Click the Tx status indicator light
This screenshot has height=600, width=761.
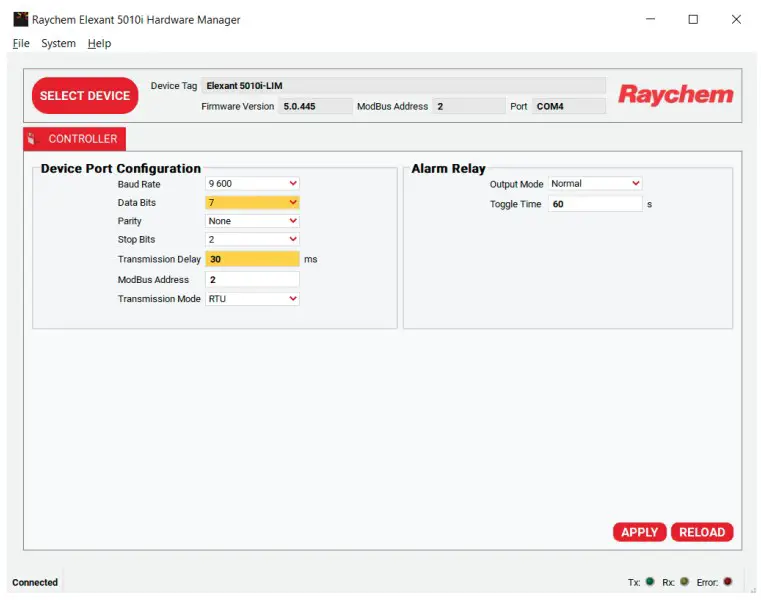coord(650,582)
